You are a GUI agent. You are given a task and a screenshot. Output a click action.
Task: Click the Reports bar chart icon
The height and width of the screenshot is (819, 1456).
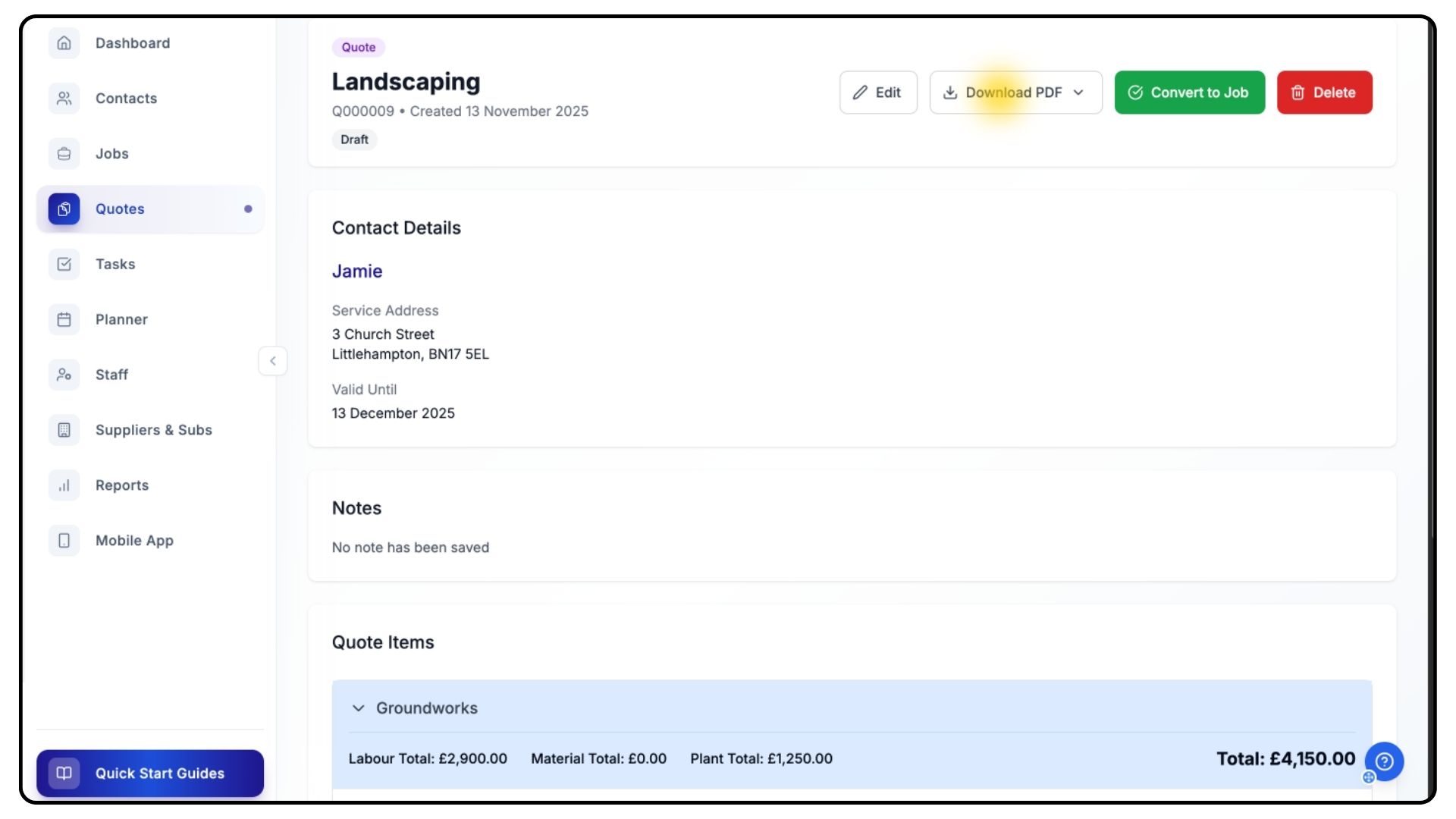[x=64, y=485]
